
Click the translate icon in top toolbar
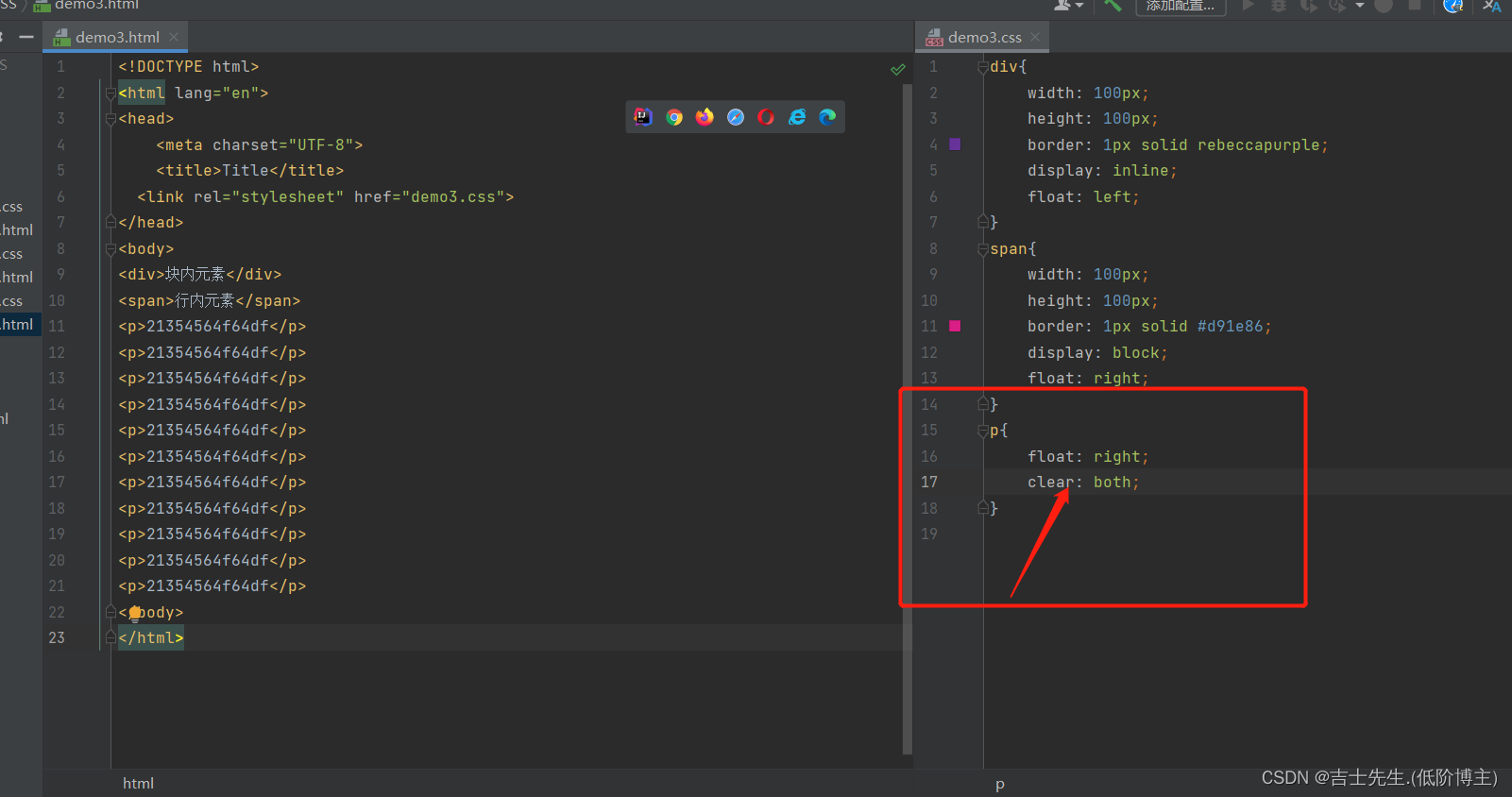coord(1492,6)
